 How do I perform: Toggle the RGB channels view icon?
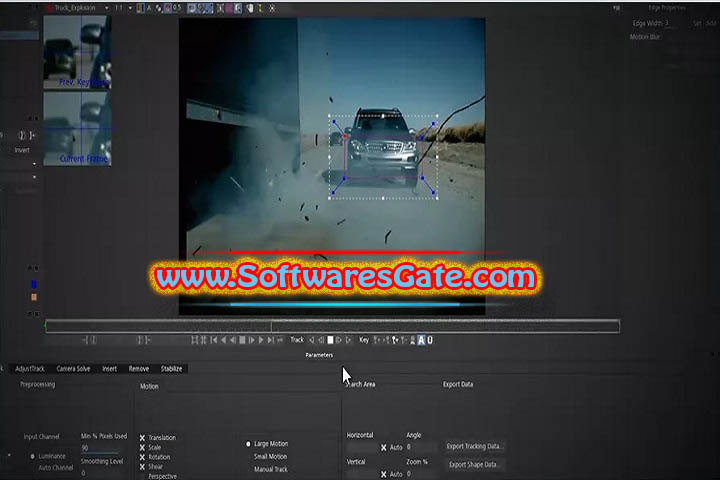[x=140, y=8]
